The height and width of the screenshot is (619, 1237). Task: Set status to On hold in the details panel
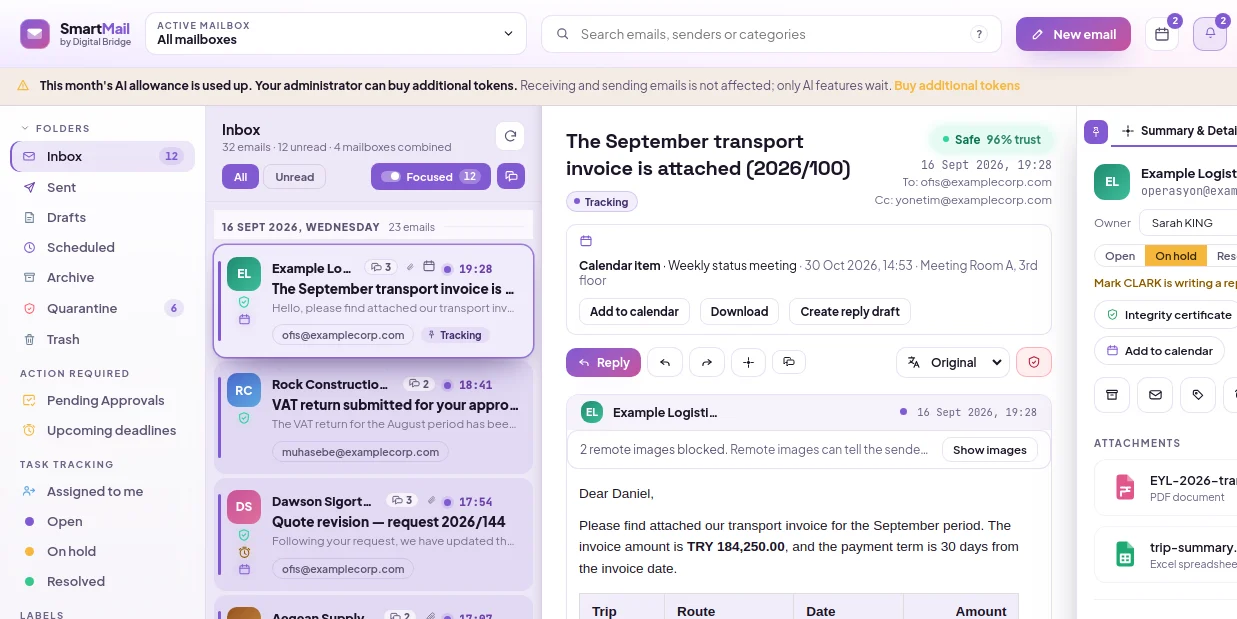[1176, 256]
